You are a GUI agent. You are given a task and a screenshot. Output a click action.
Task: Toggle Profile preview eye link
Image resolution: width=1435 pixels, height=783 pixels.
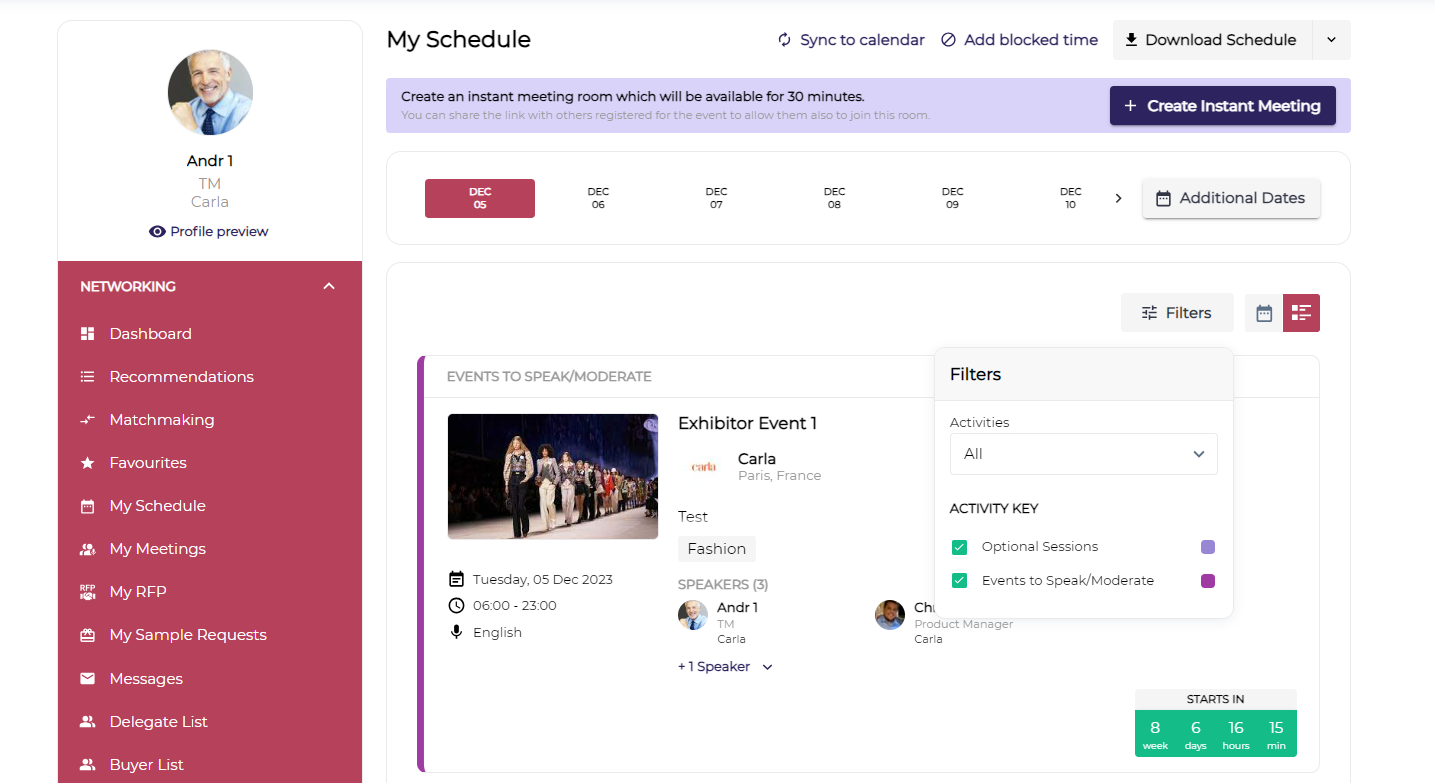click(208, 232)
